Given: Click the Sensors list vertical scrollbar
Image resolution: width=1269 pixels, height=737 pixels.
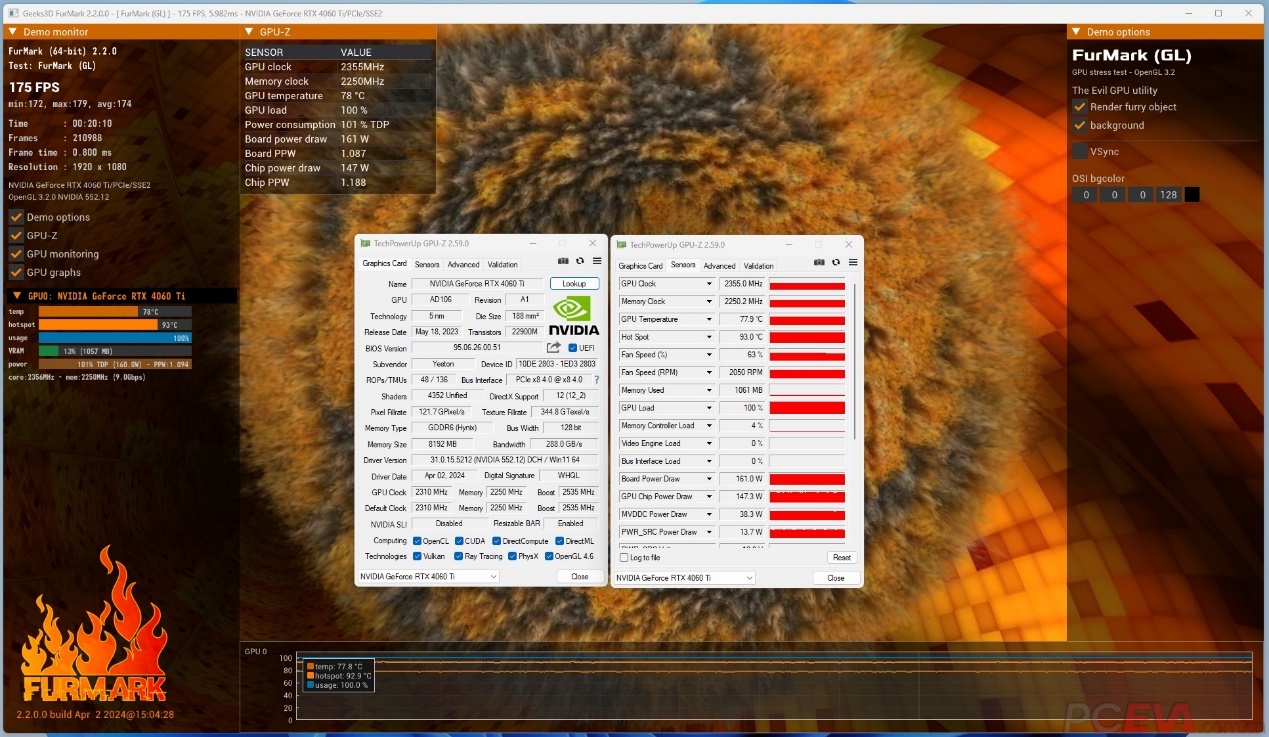Looking at the screenshot, I should [x=853, y=360].
